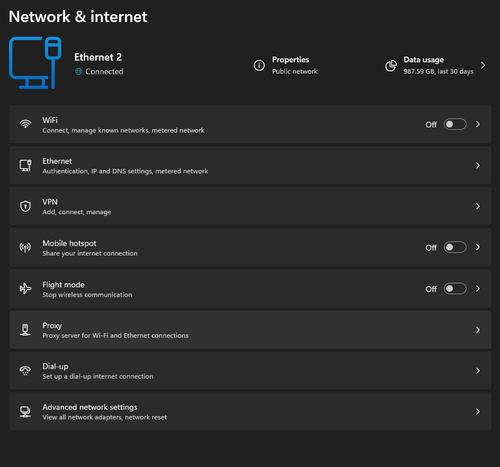Click the large Ethernet 2 connection graphic
The height and width of the screenshot is (467, 500).
tap(35, 63)
